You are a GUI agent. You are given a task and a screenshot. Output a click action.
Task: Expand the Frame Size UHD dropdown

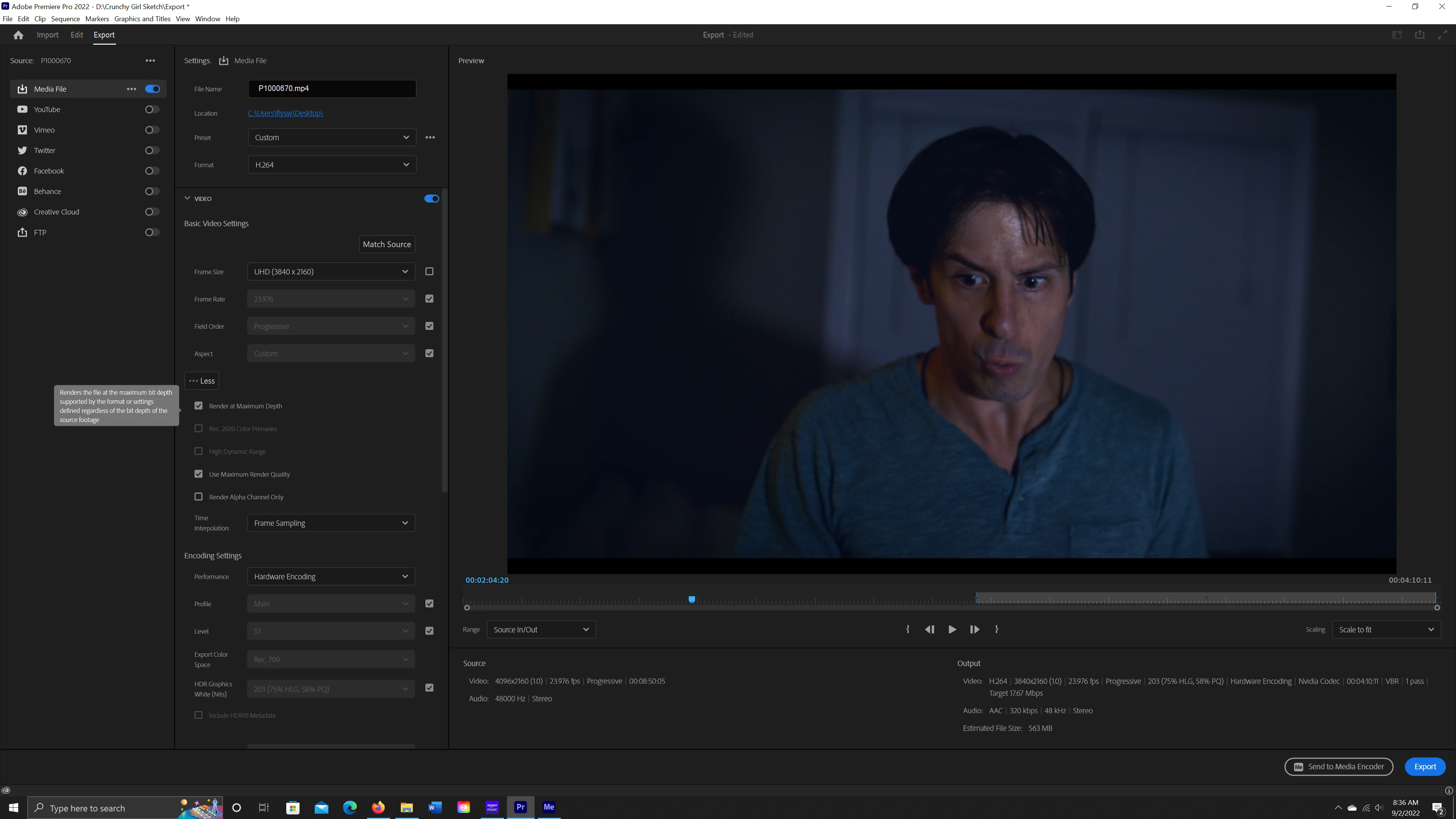(331, 272)
